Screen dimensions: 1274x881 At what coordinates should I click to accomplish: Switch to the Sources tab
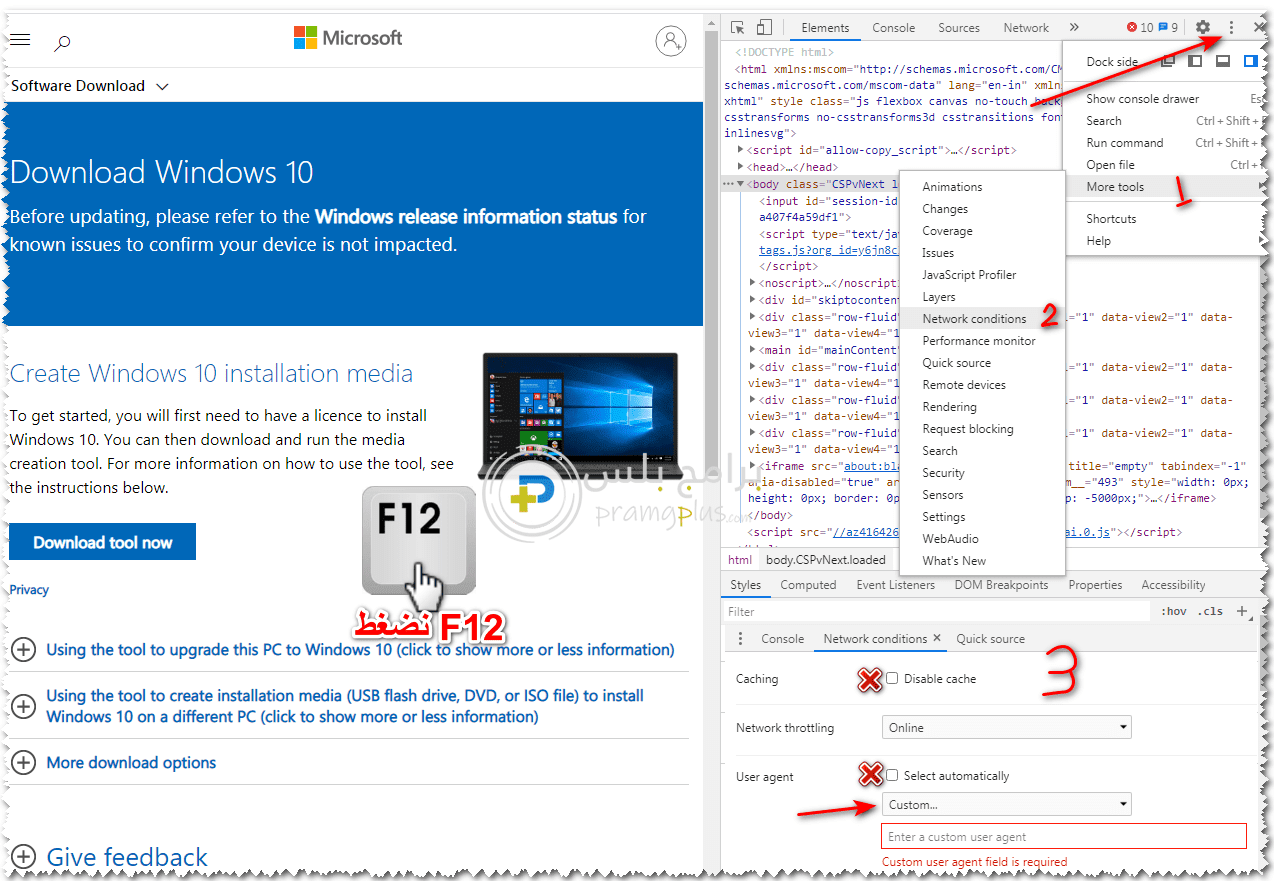point(959,28)
